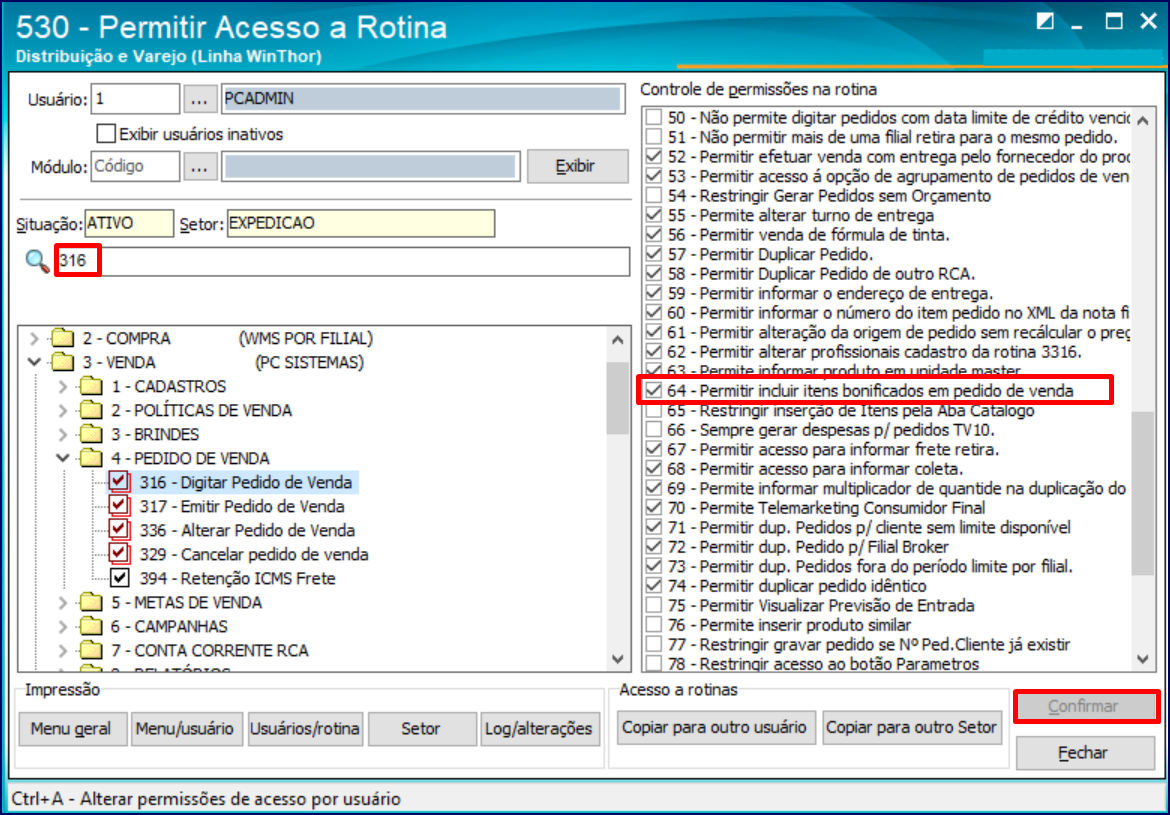Screen dimensions: 1170x815
Task: Enable permission 54 Restringir Gerar Pedidos checkbox
Action: click(654, 196)
